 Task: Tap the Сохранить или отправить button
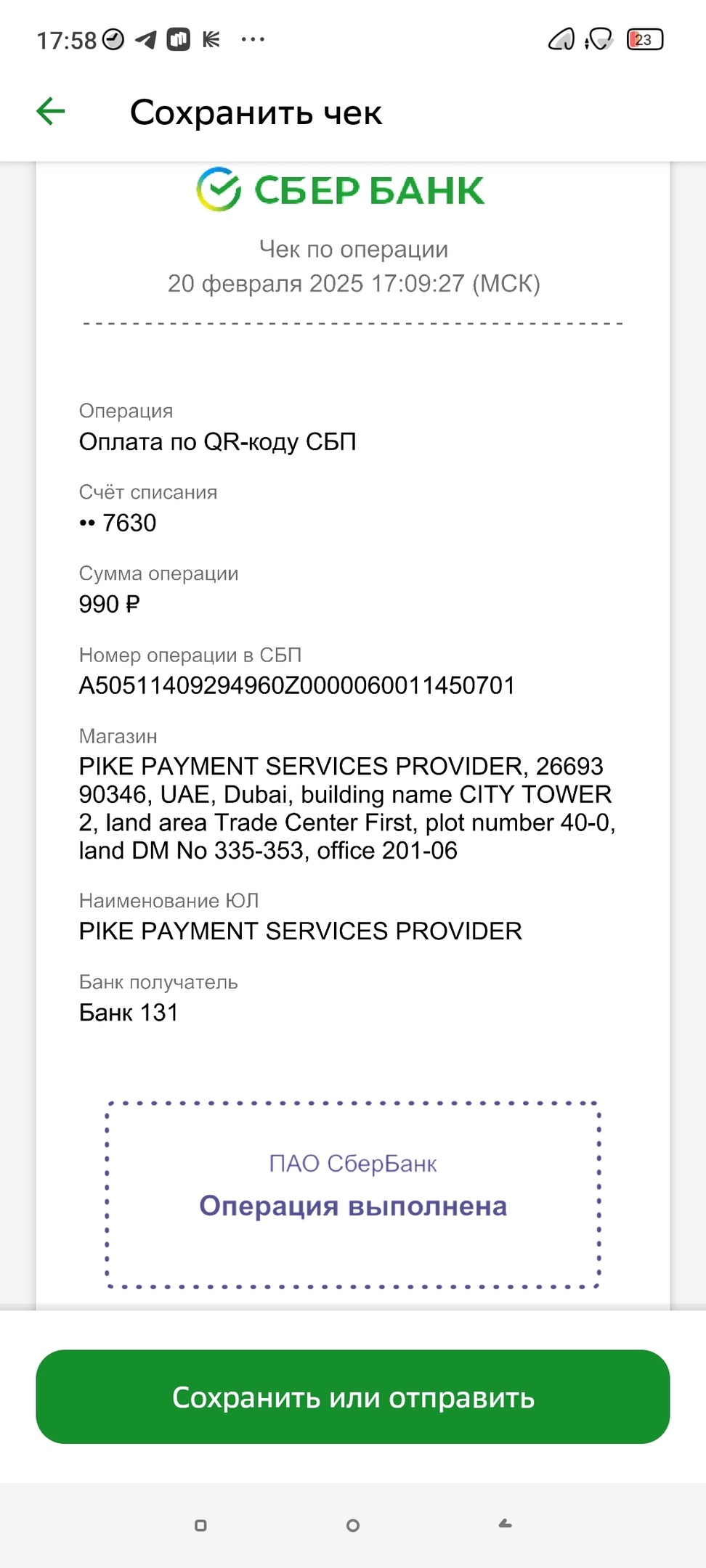(353, 1397)
